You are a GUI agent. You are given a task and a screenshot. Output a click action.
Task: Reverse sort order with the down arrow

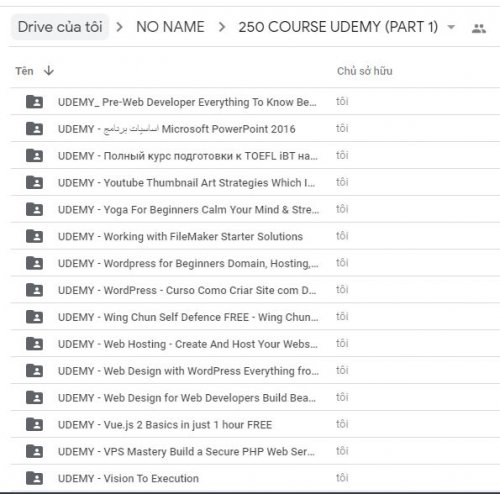click(49, 71)
